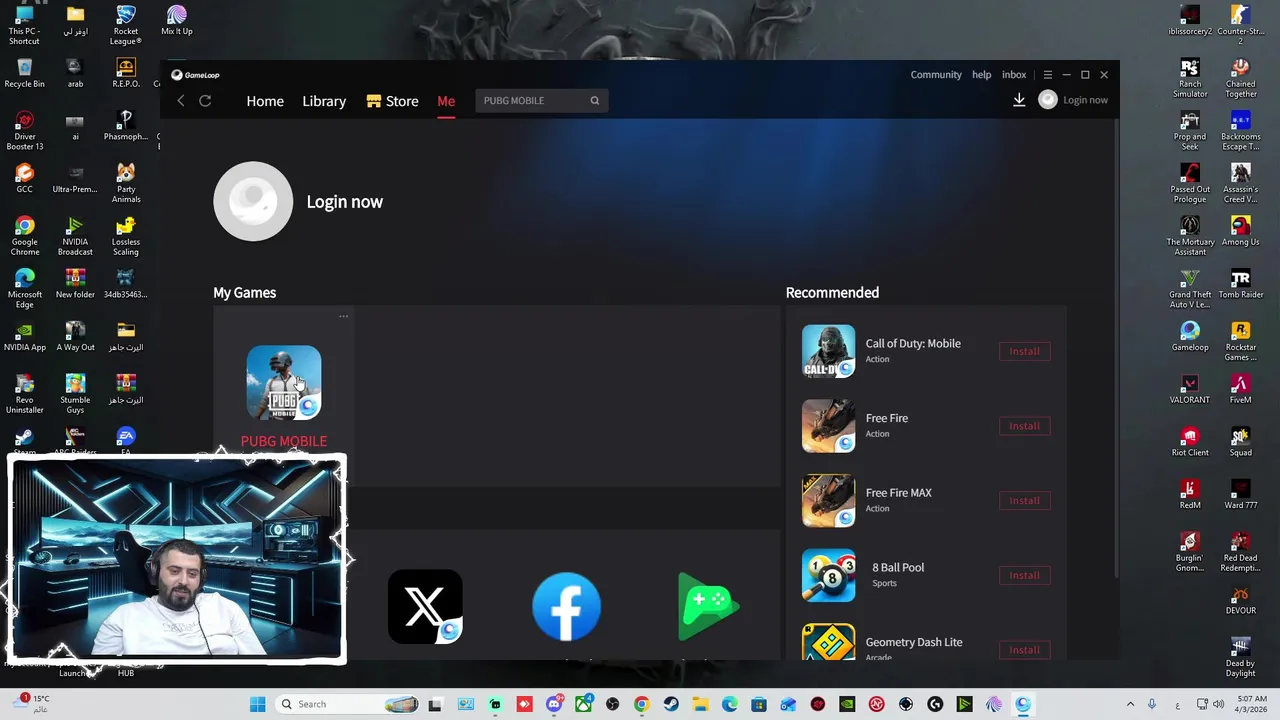Expand the system tray hidden icons chevron
The width and height of the screenshot is (1280, 720).
[x=1130, y=704]
